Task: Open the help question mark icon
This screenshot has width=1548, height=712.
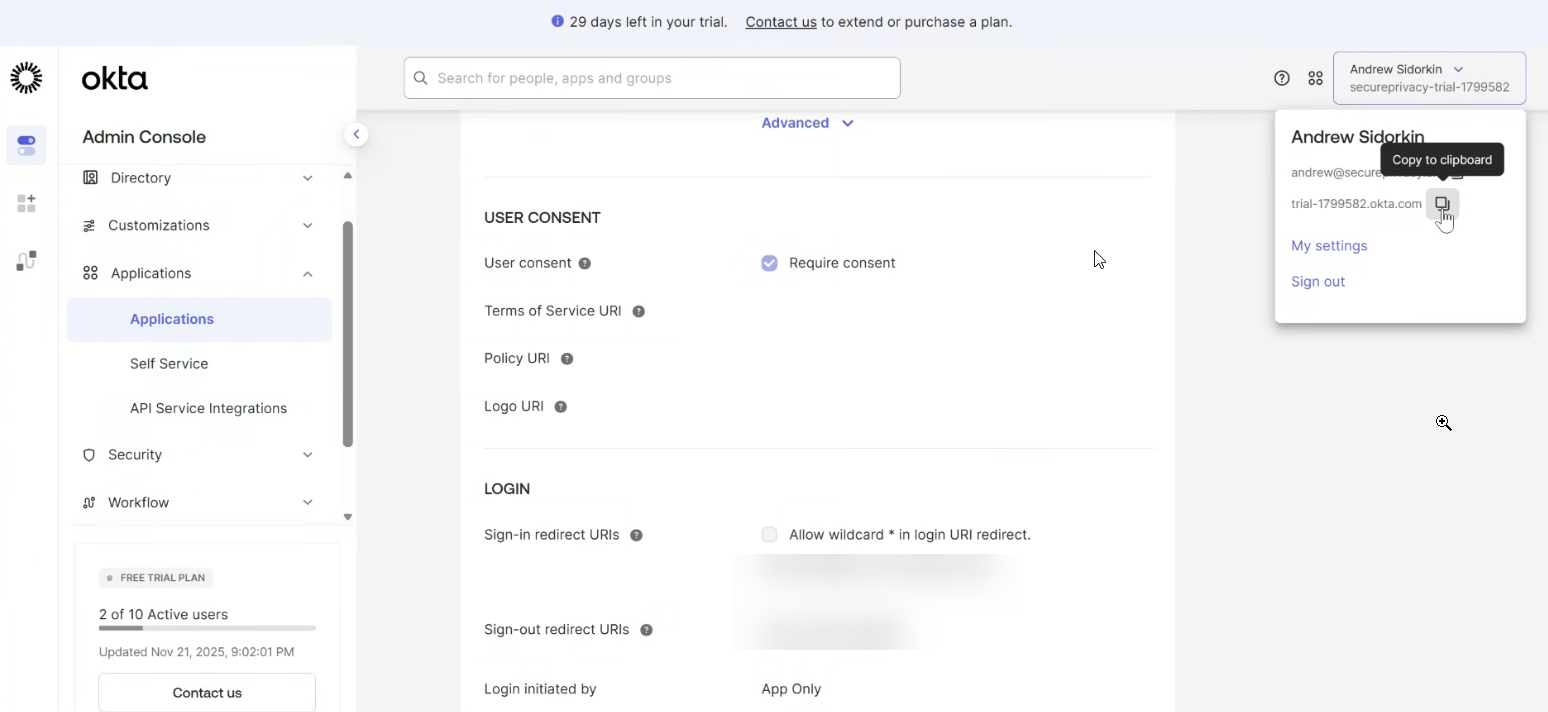Action: pyautogui.click(x=1281, y=77)
